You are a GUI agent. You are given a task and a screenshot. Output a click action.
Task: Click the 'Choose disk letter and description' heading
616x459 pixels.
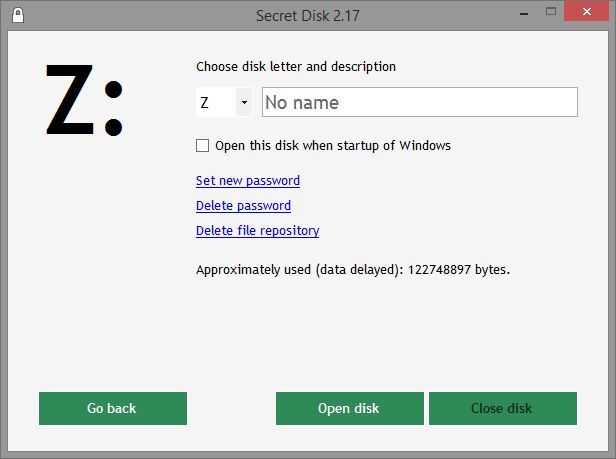pos(296,66)
